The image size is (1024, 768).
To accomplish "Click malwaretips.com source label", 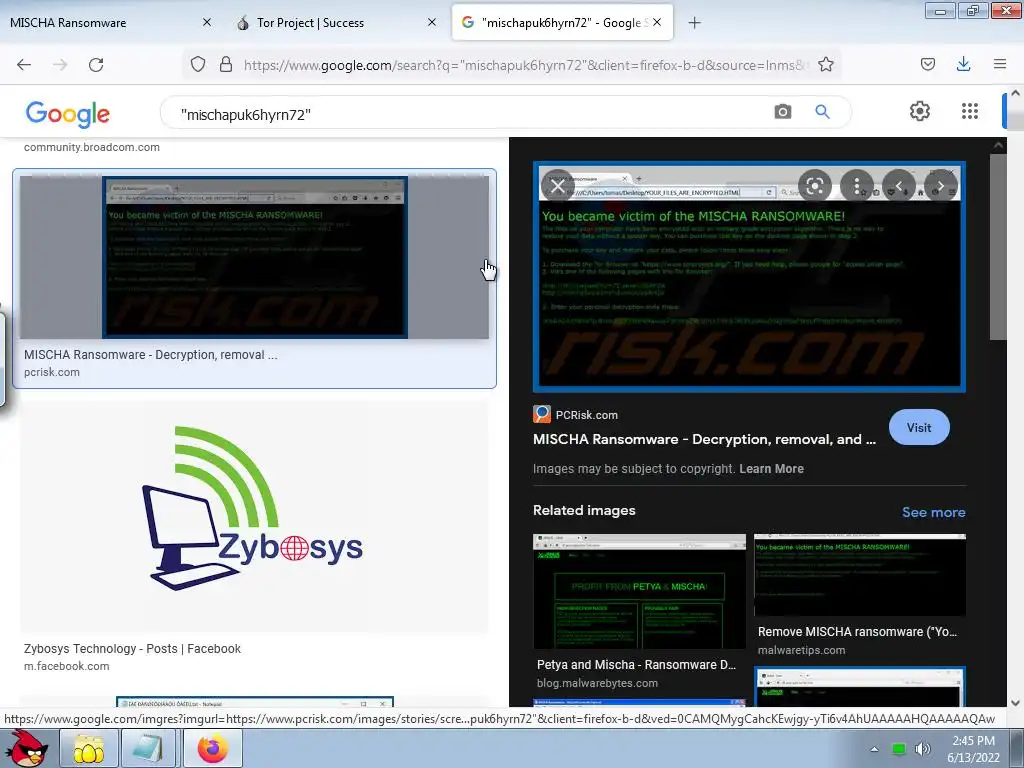I will (801, 650).
